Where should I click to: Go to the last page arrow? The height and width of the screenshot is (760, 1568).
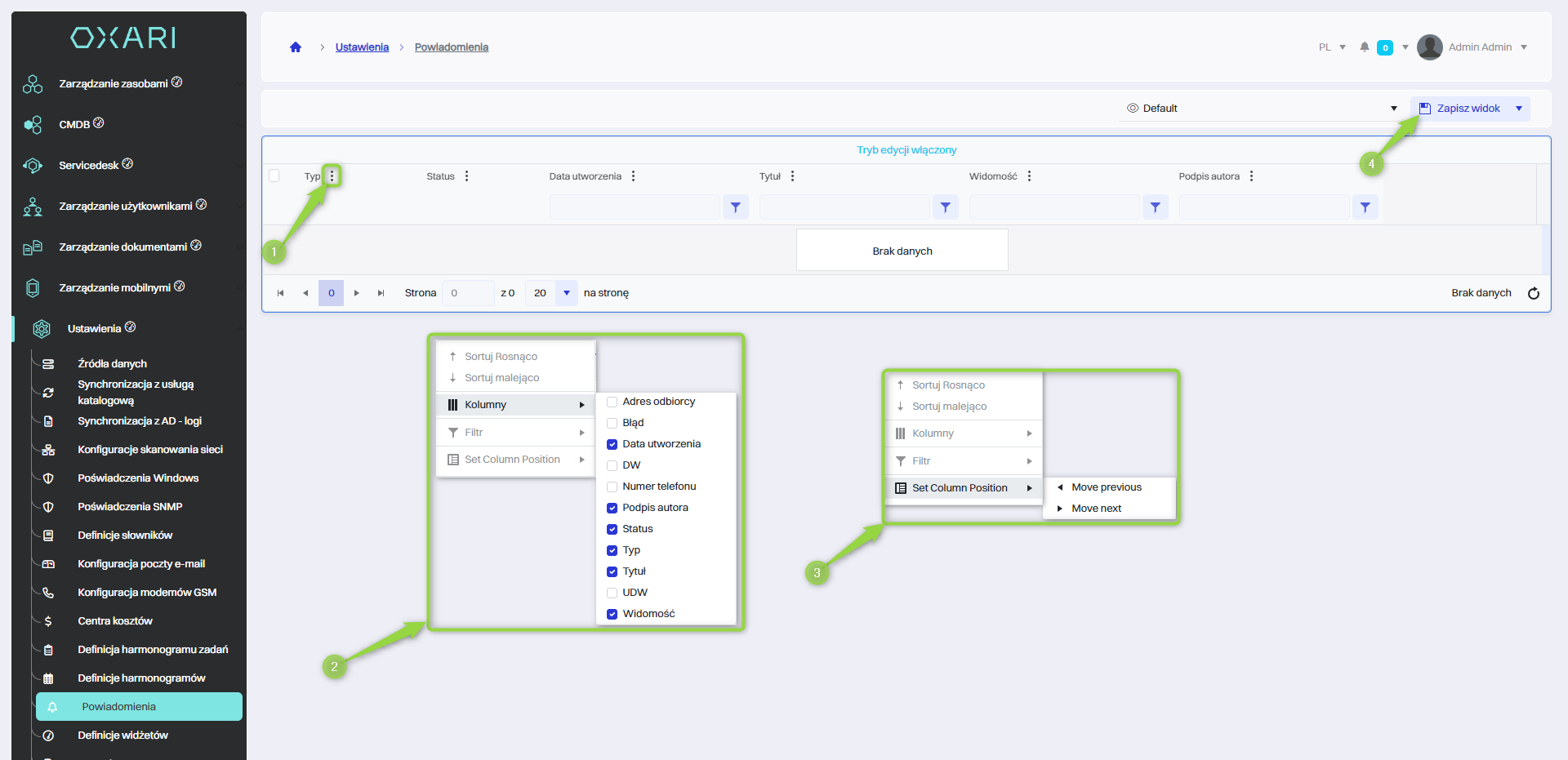(381, 293)
